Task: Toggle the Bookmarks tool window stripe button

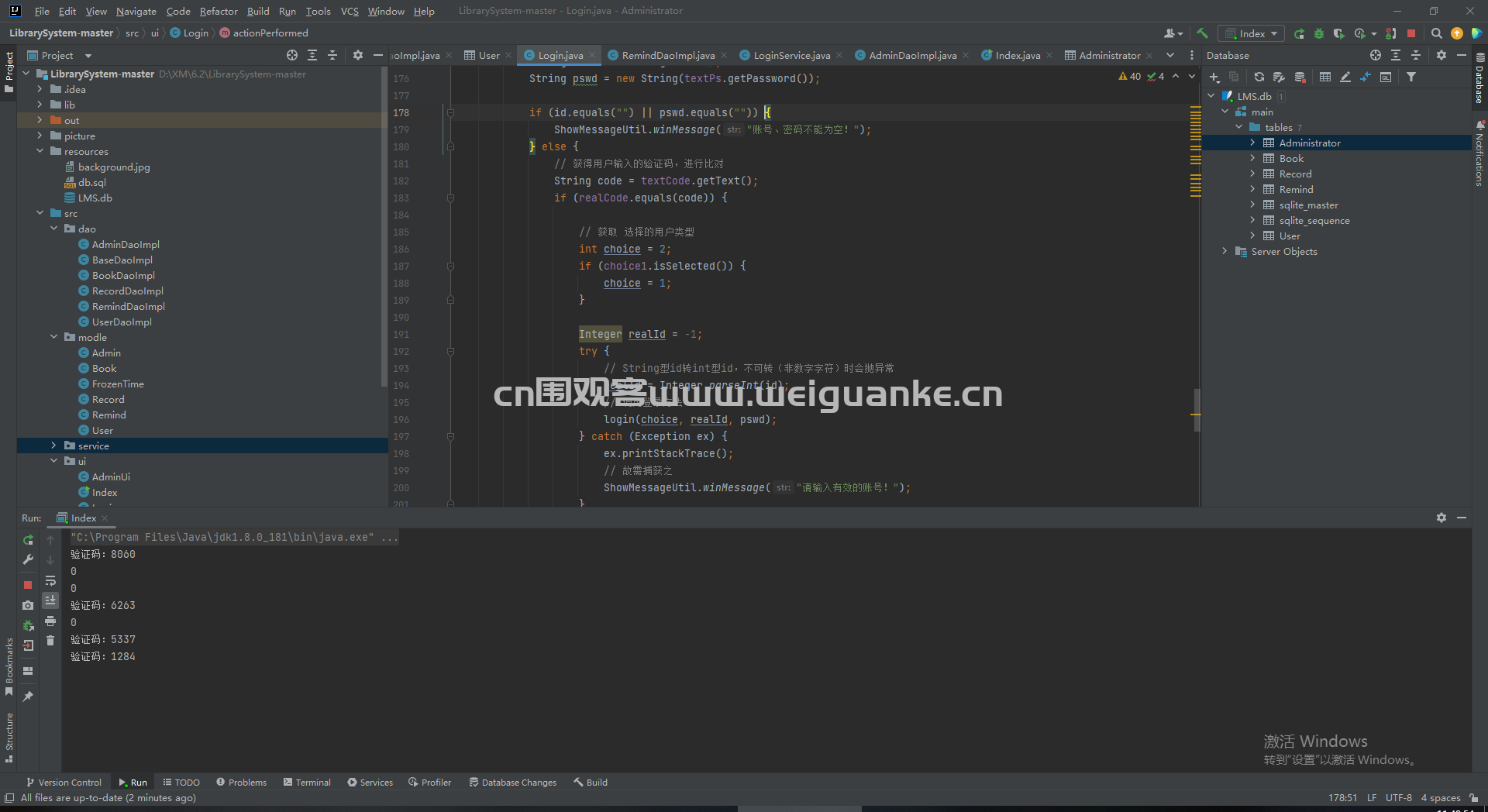Action: tap(9, 667)
